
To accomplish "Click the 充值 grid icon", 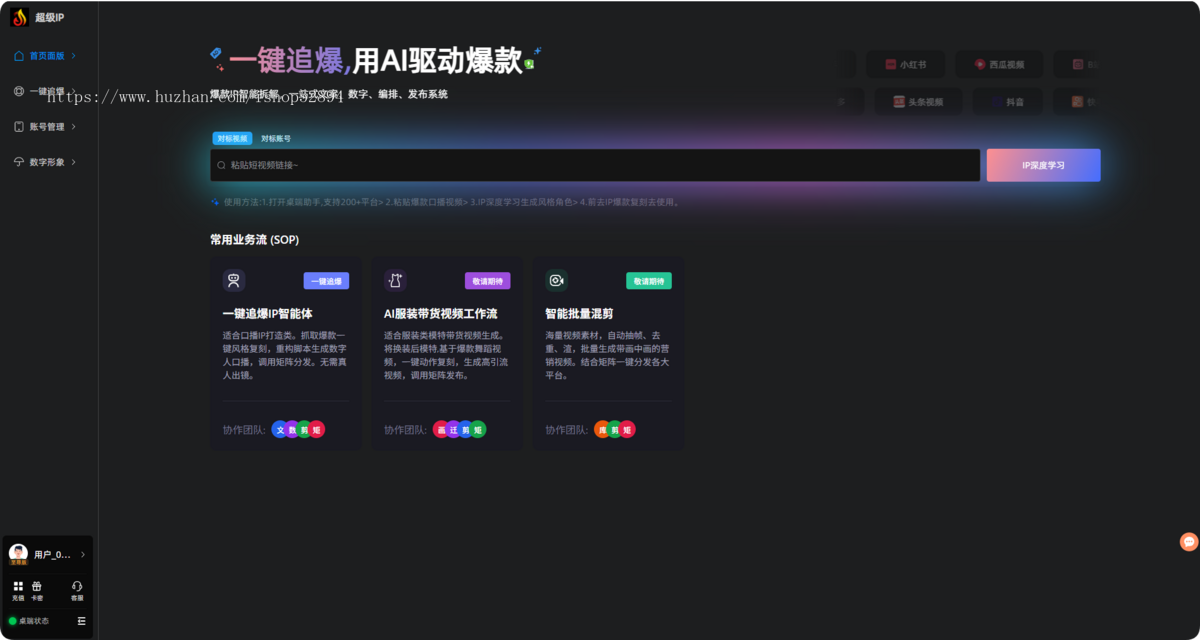I will pyautogui.click(x=18, y=586).
